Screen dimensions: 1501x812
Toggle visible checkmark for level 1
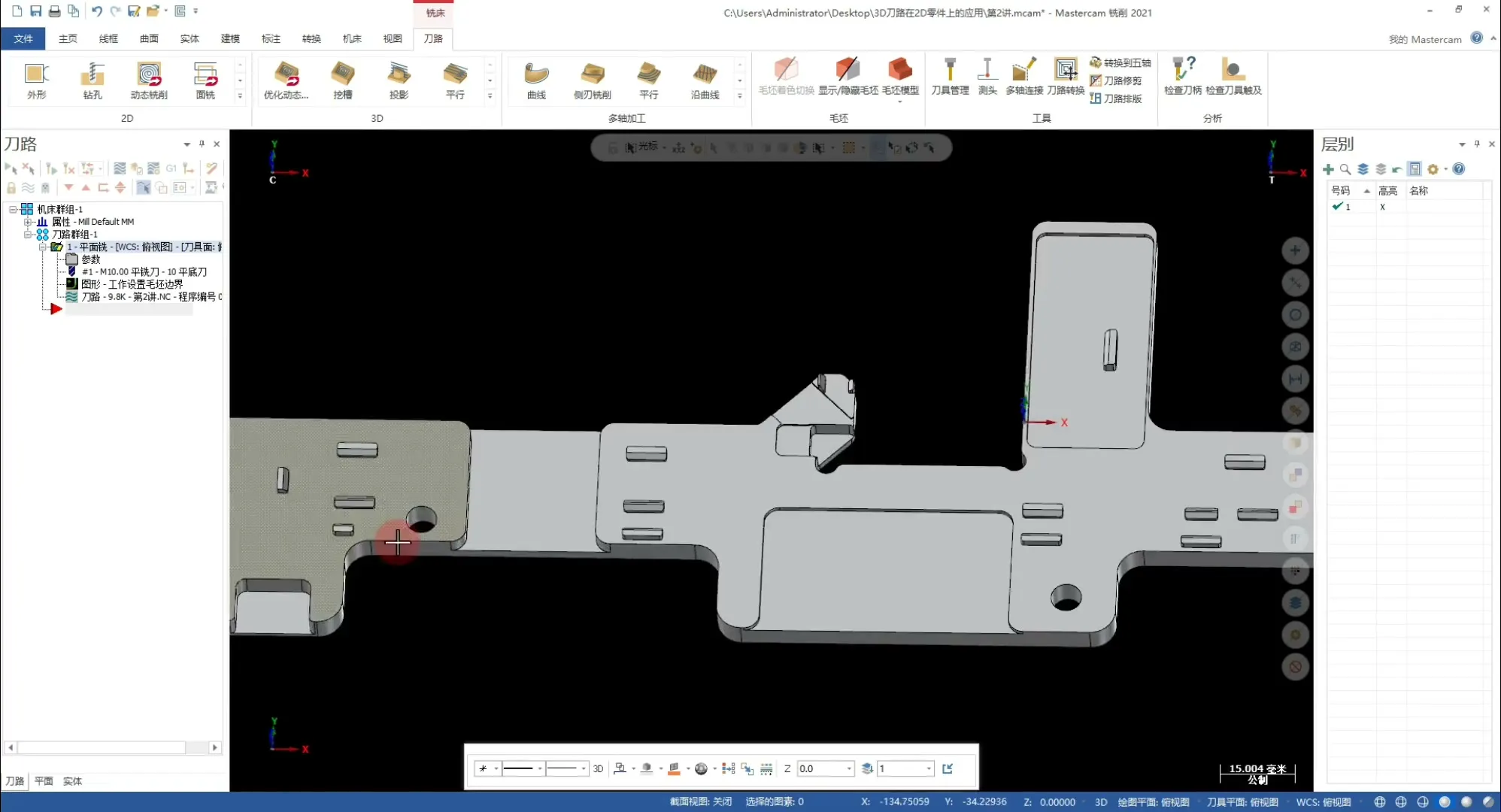pos(1337,206)
